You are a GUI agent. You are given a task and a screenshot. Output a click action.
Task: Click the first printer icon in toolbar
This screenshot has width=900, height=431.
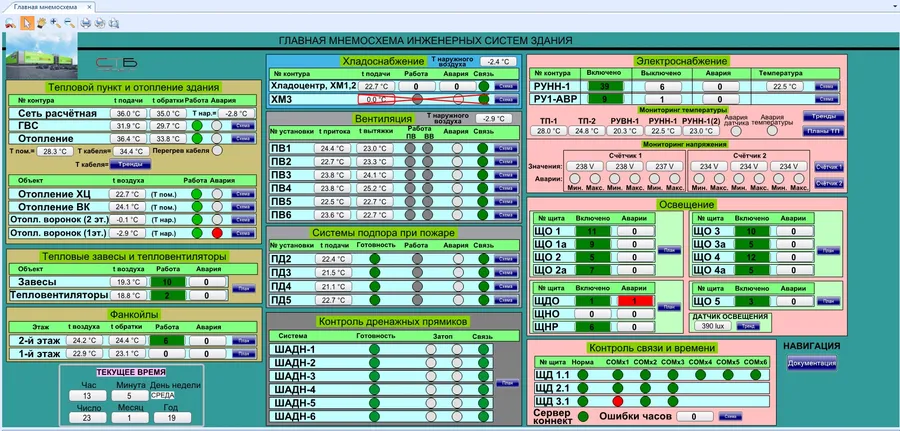click(86, 21)
